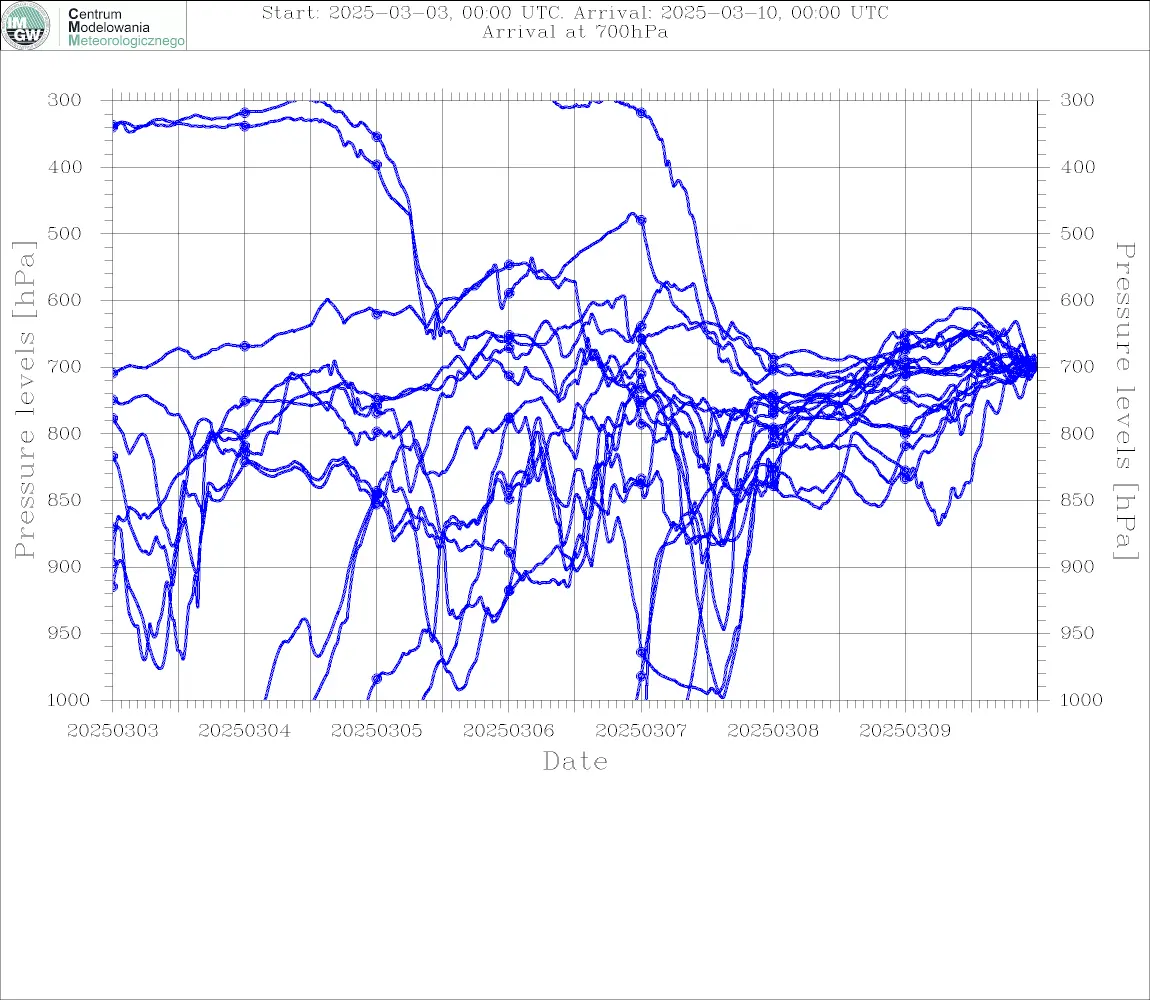Click the 20250309 date label
1150x1000 pixels.
coord(905,731)
